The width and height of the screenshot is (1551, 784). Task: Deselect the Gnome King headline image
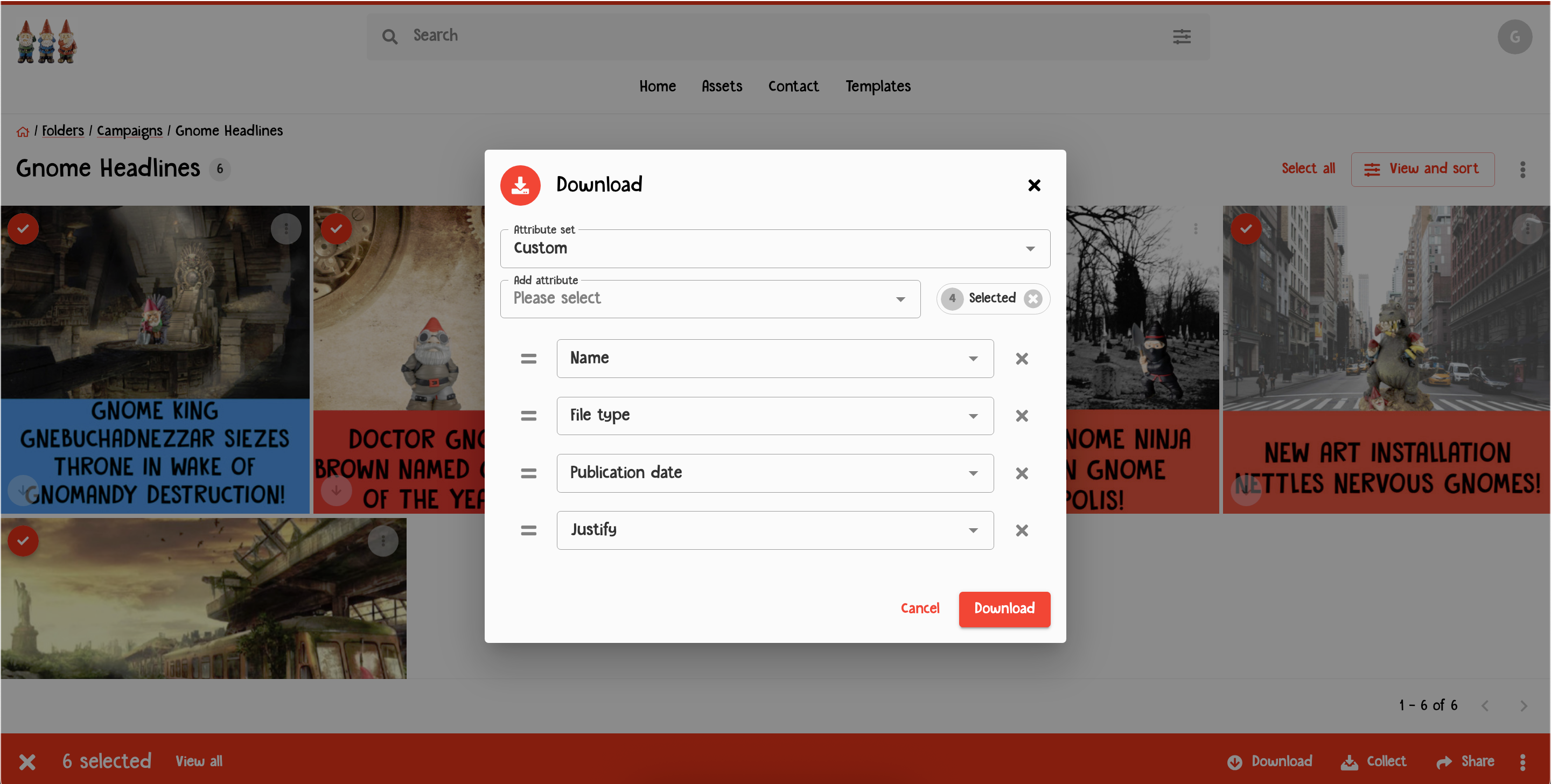click(24, 229)
